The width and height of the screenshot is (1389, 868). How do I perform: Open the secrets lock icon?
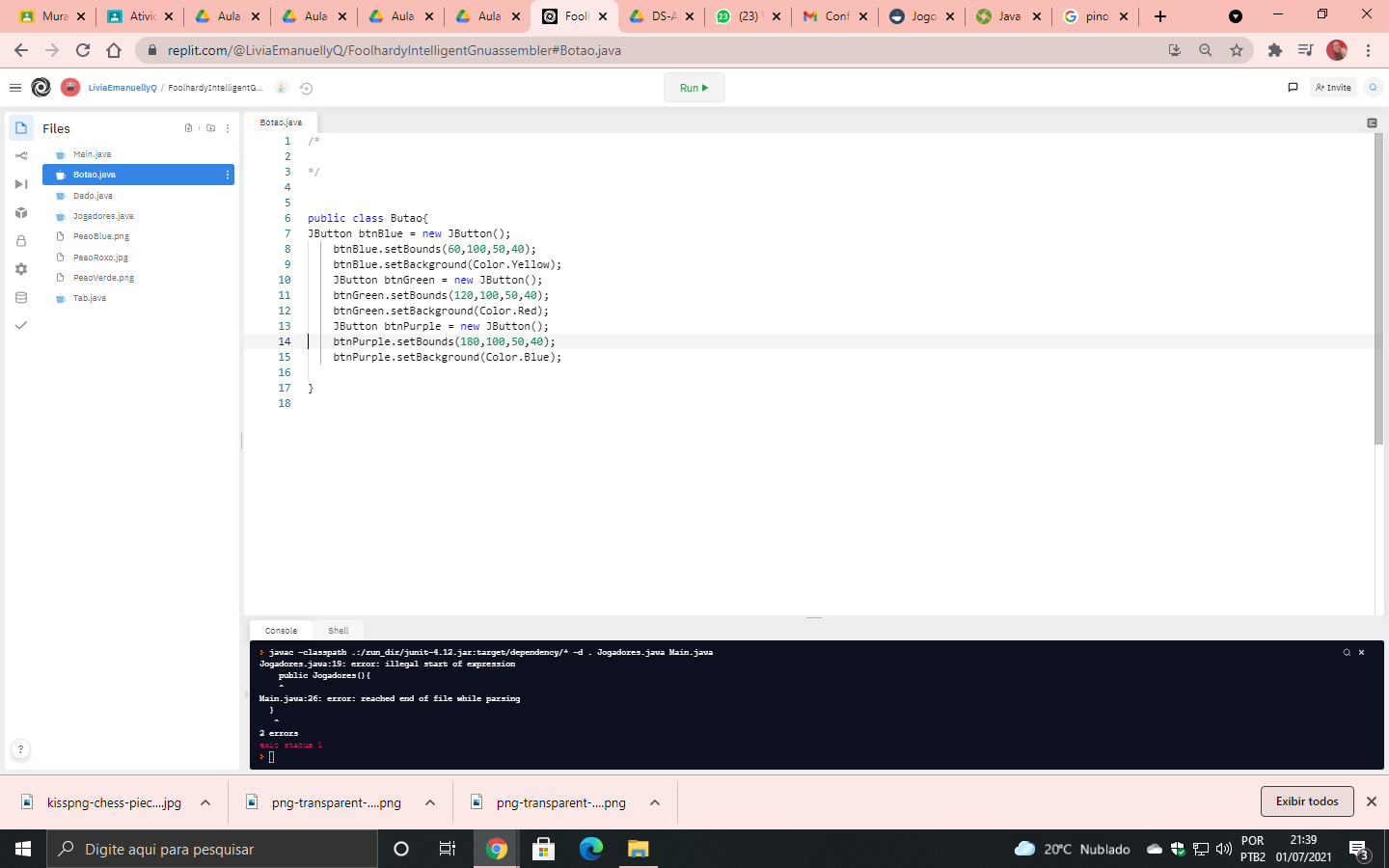click(21, 241)
